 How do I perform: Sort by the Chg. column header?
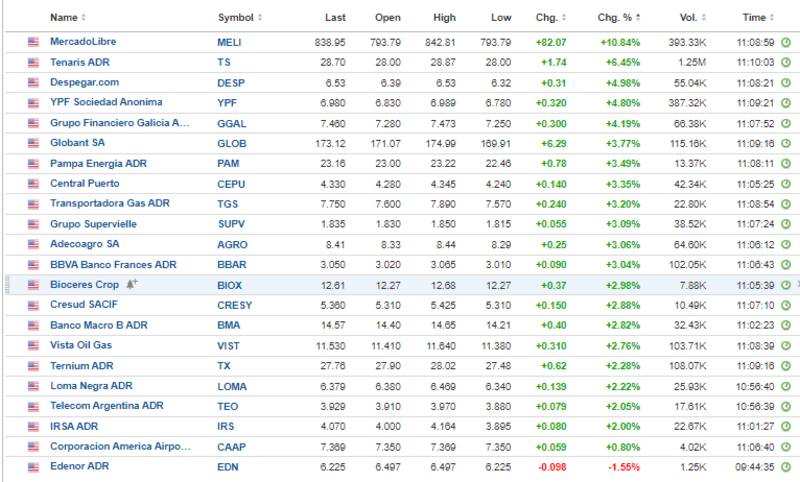pos(550,18)
